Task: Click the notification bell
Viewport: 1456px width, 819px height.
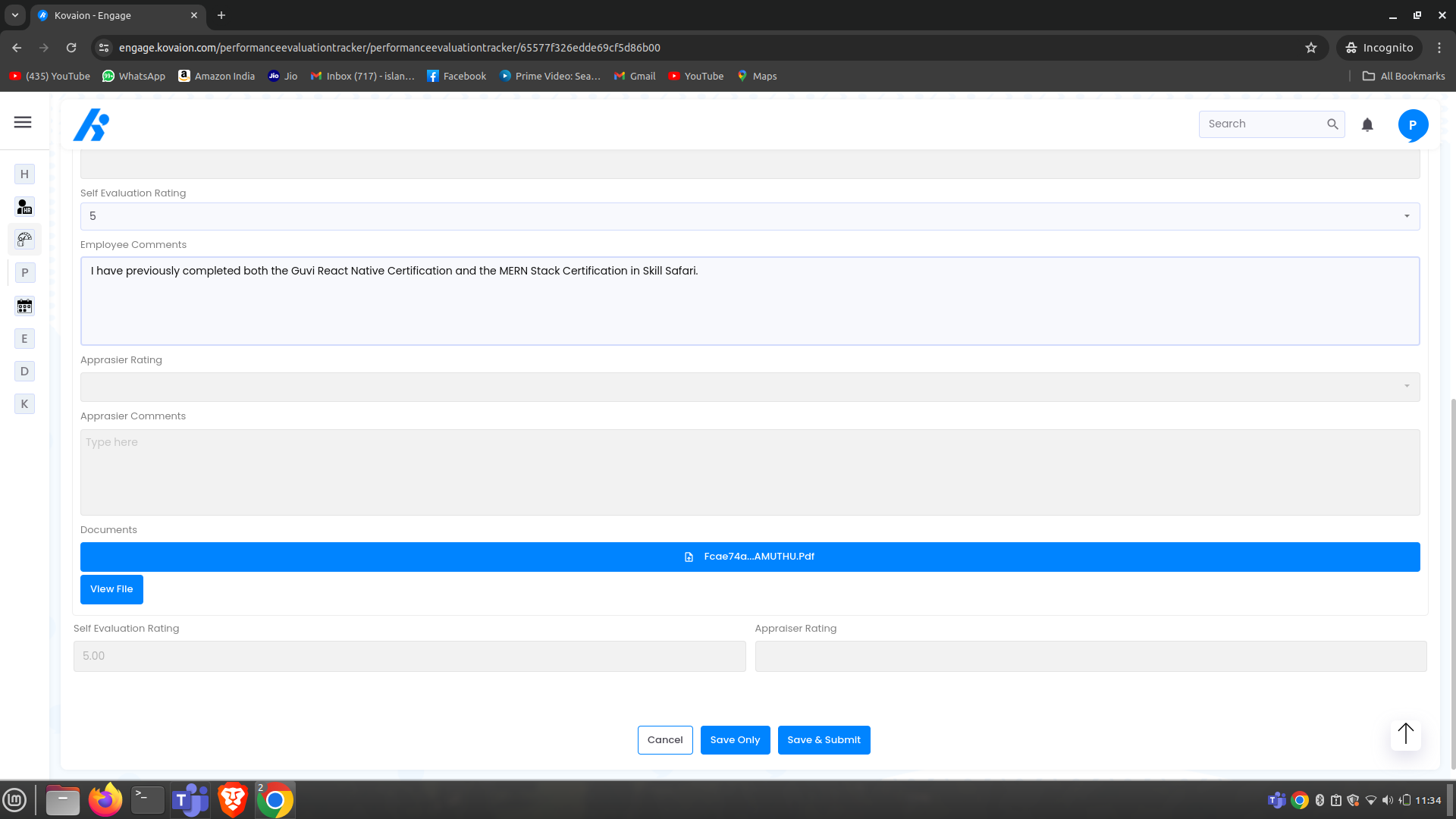Action: (1367, 124)
